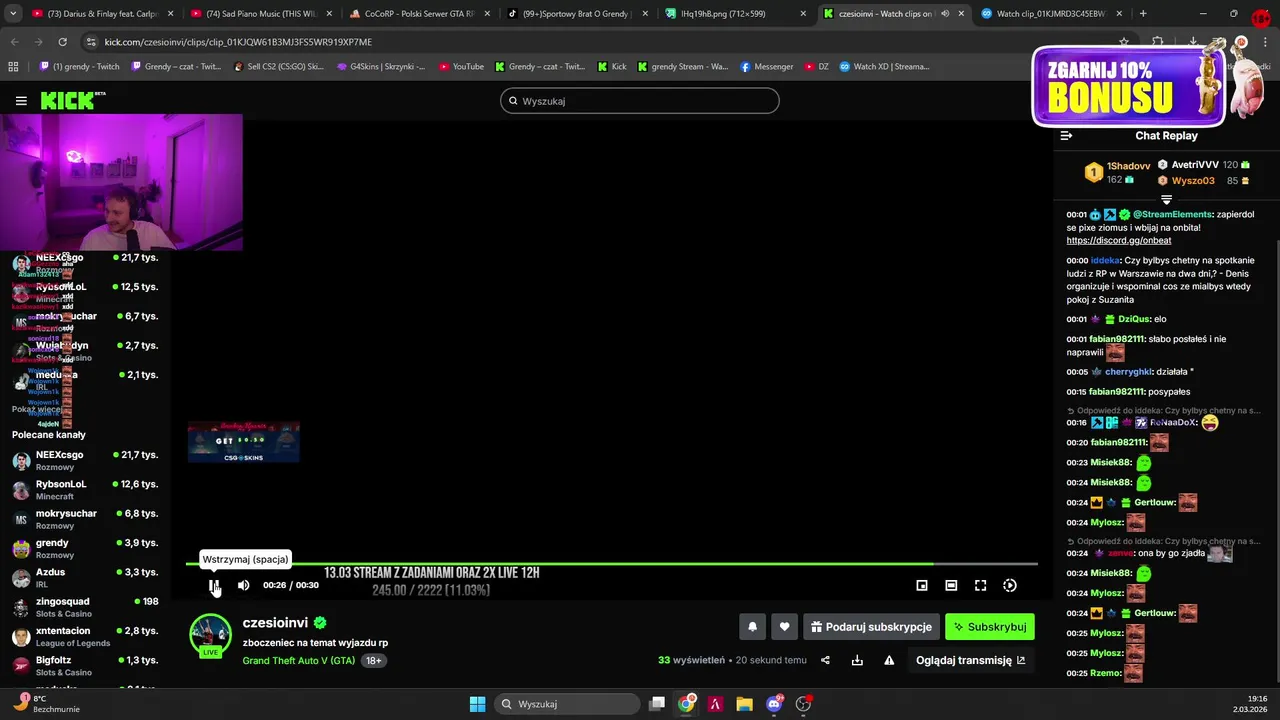Open Discord from the Windows taskbar
The image size is (1280, 720).
(774, 704)
